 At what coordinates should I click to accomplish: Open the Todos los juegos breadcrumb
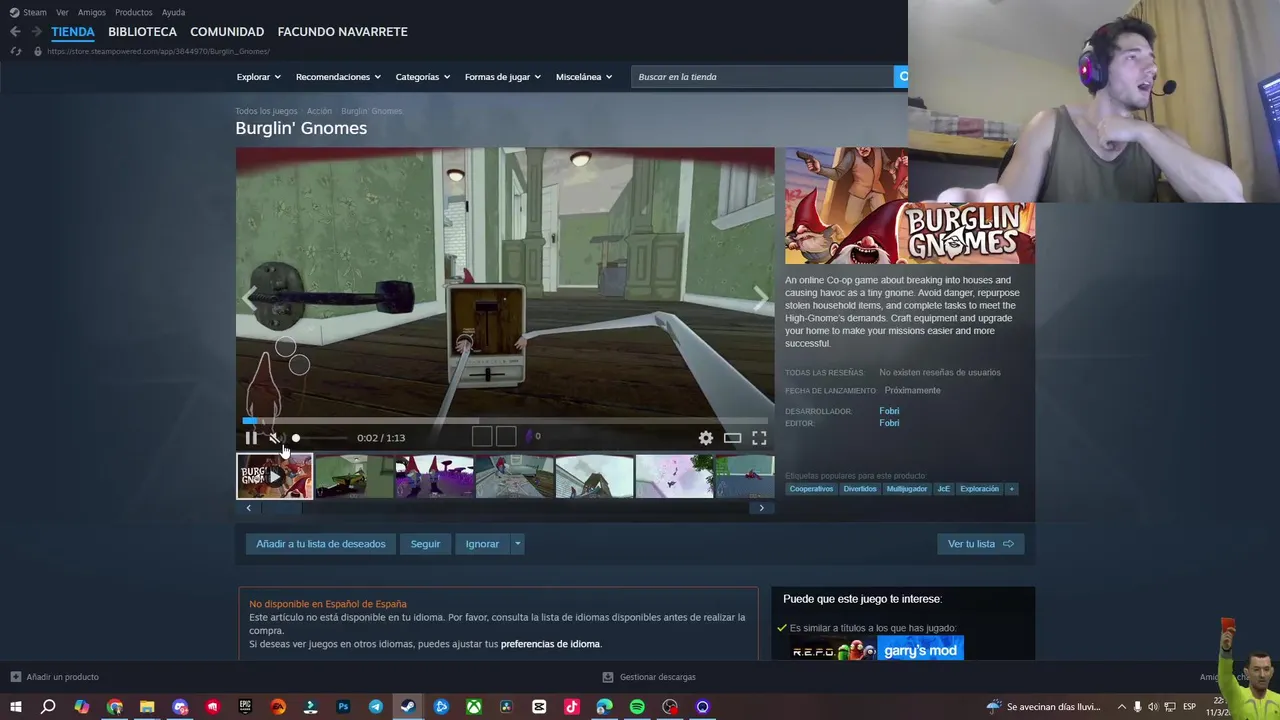(266, 111)
